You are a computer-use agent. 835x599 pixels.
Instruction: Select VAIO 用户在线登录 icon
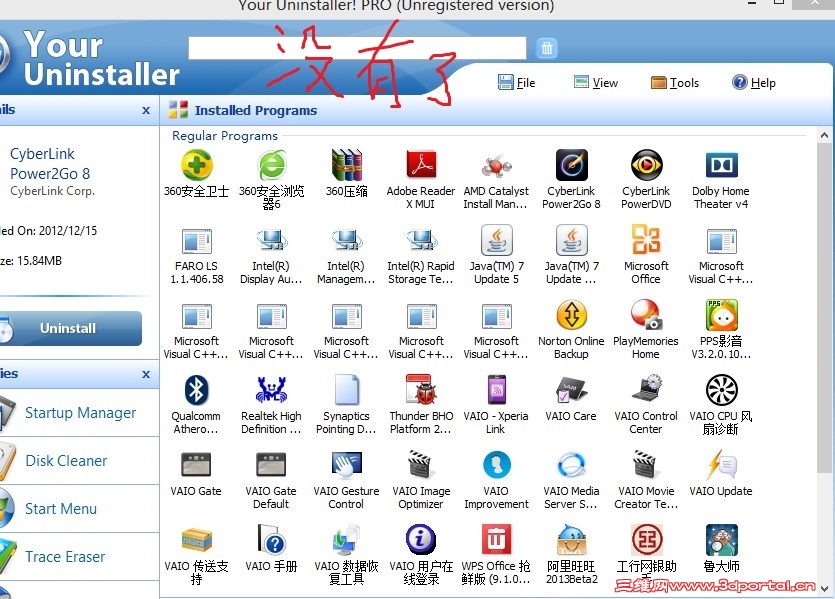pos(421,540)
